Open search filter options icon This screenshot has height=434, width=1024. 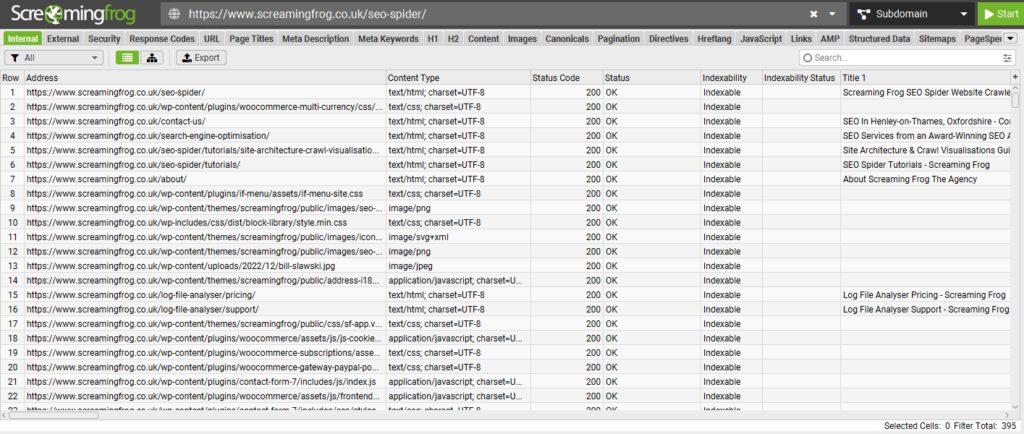1006,58
